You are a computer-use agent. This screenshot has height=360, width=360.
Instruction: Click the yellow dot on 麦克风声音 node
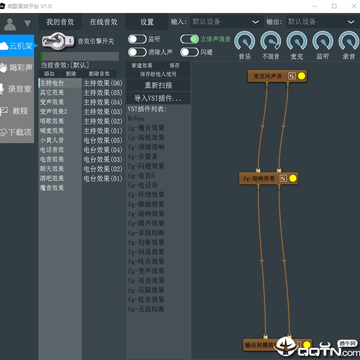pos(301,76)
